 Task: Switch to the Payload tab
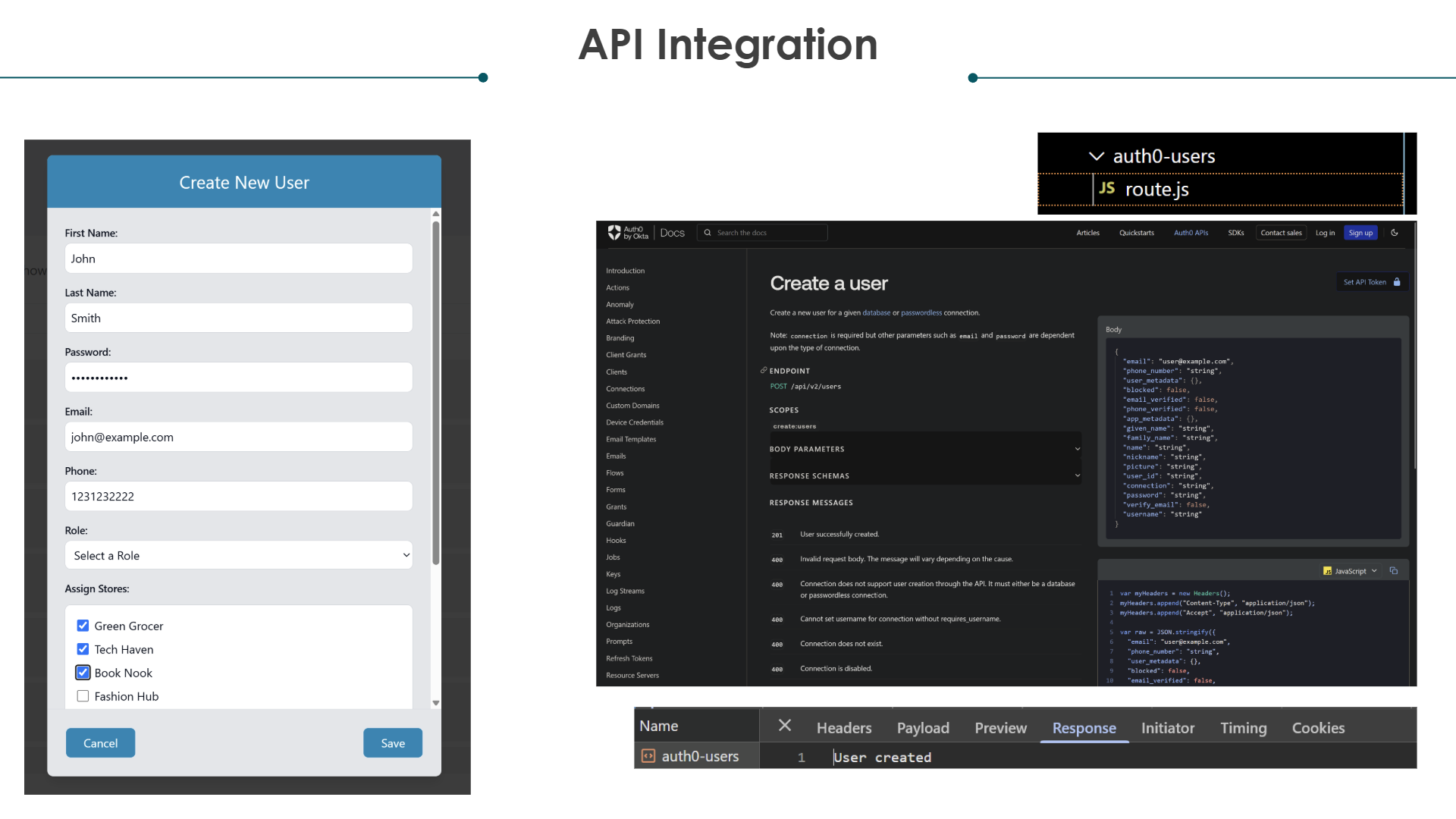coord(922,728)
